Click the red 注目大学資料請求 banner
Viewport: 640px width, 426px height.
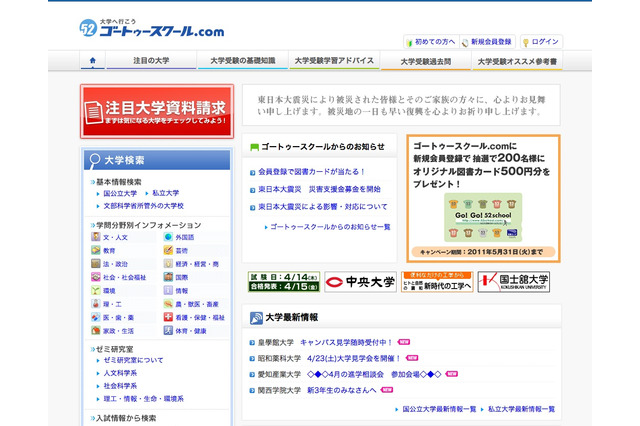pyautogui.click(x=157, y=111)
